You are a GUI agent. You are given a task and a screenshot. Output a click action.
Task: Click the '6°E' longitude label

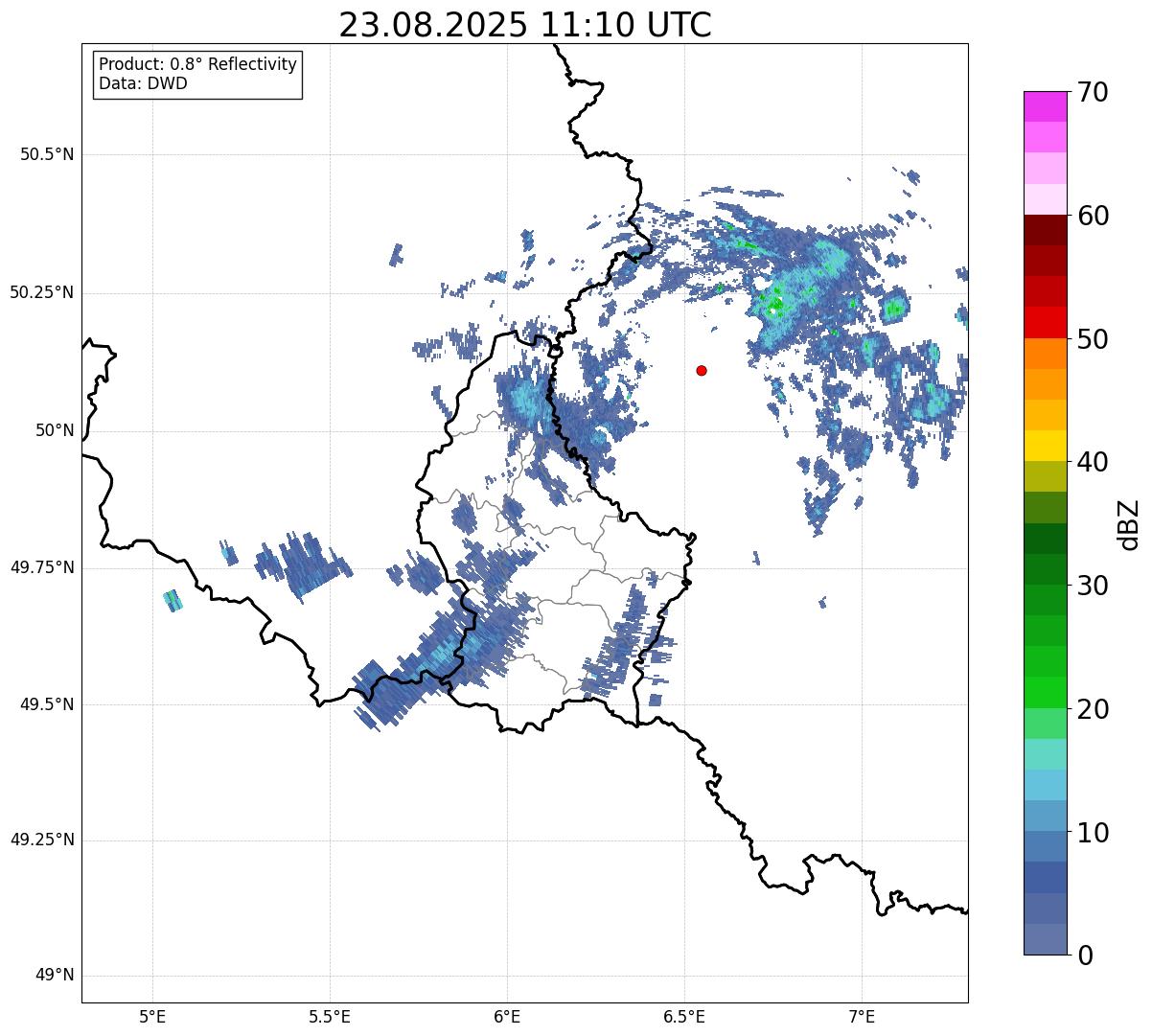click(507, 1017)
